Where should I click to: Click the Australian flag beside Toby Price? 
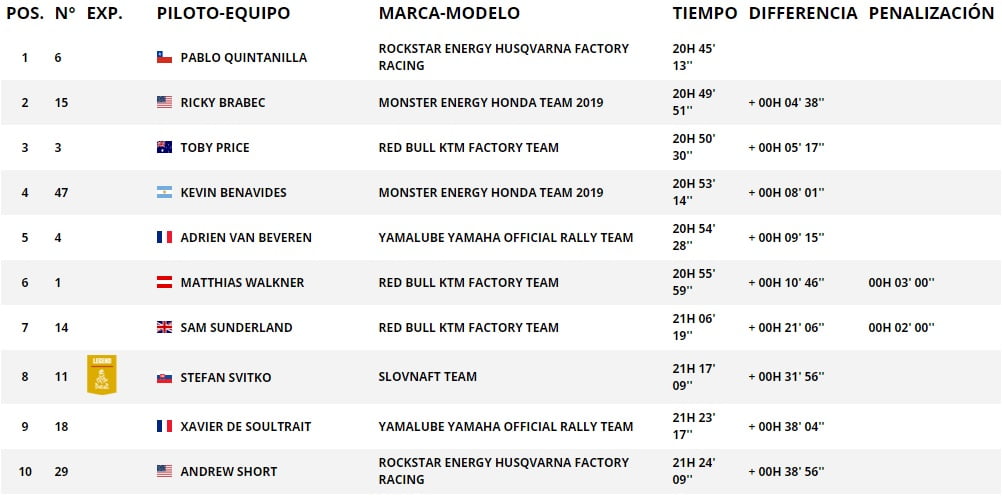tap(164, 148)
